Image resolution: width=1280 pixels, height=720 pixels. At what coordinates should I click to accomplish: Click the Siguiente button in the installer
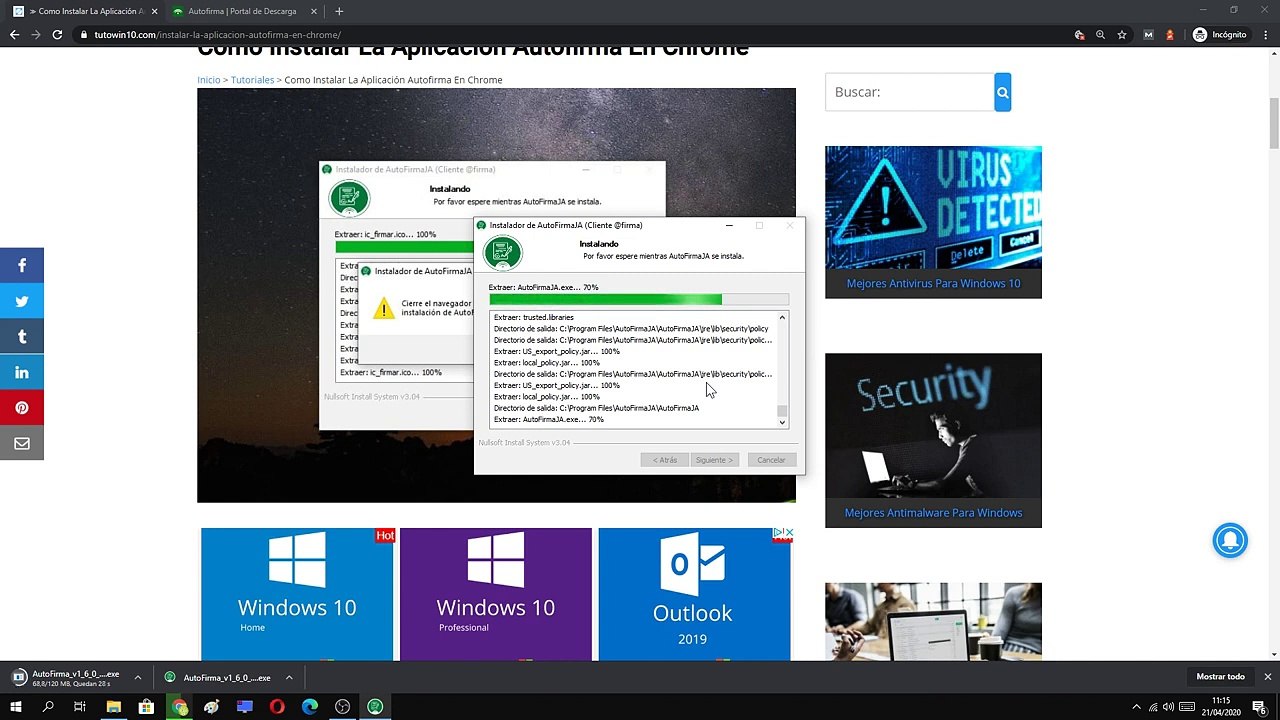[x=714, y=460]
